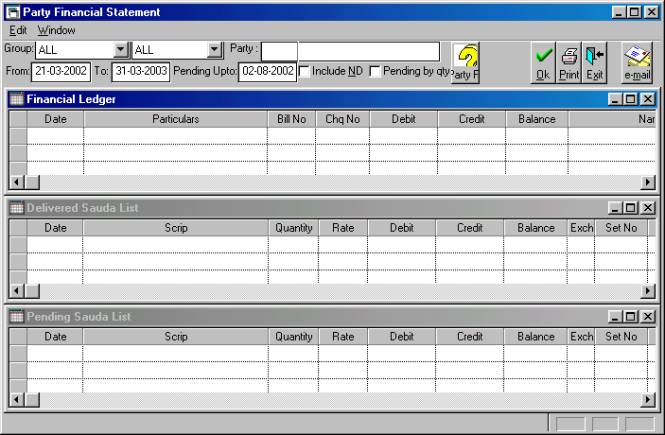Enable the Include ND checkbox
665x435 pixels.
[x=305, y=72]
